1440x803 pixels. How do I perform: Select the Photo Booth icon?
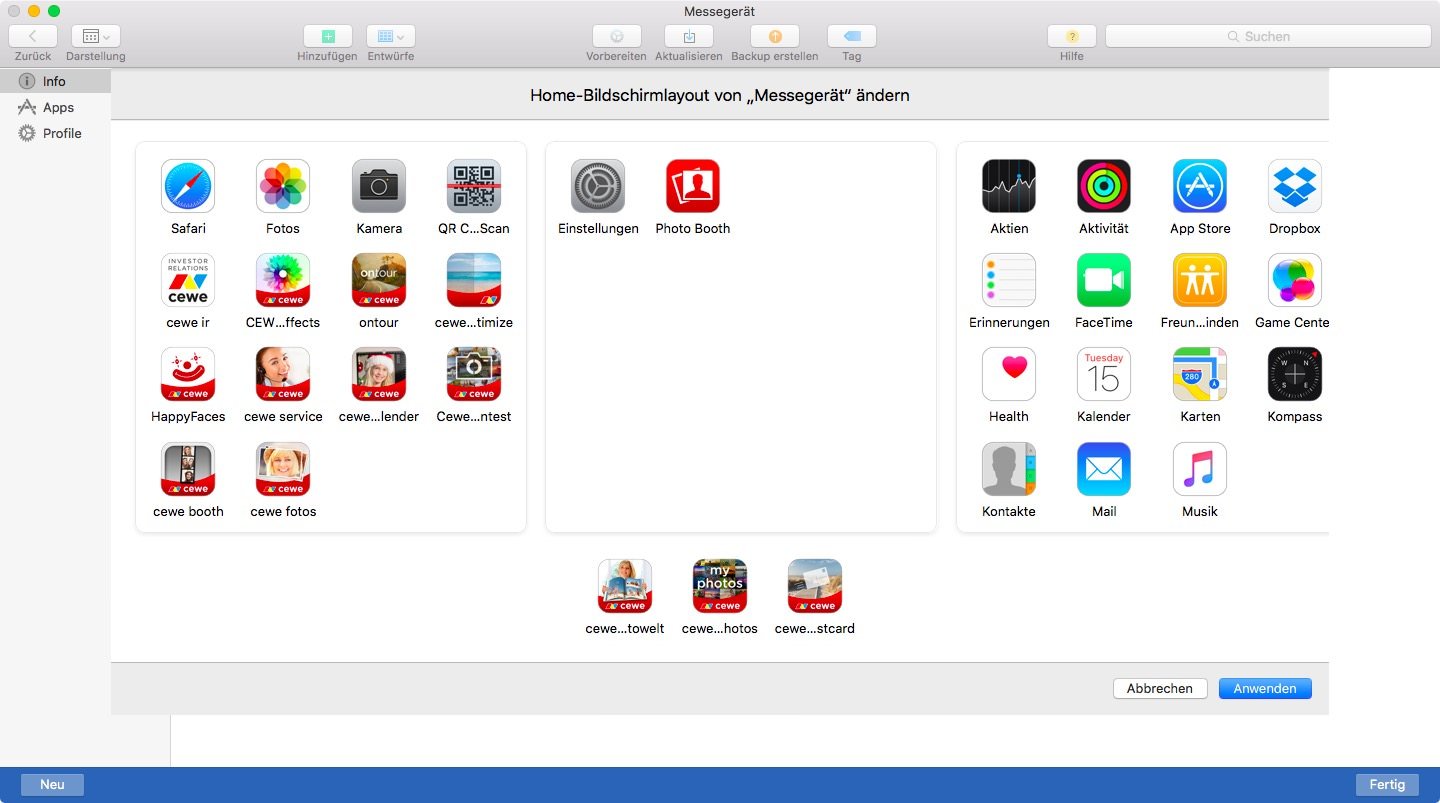[x=693, y=186]
